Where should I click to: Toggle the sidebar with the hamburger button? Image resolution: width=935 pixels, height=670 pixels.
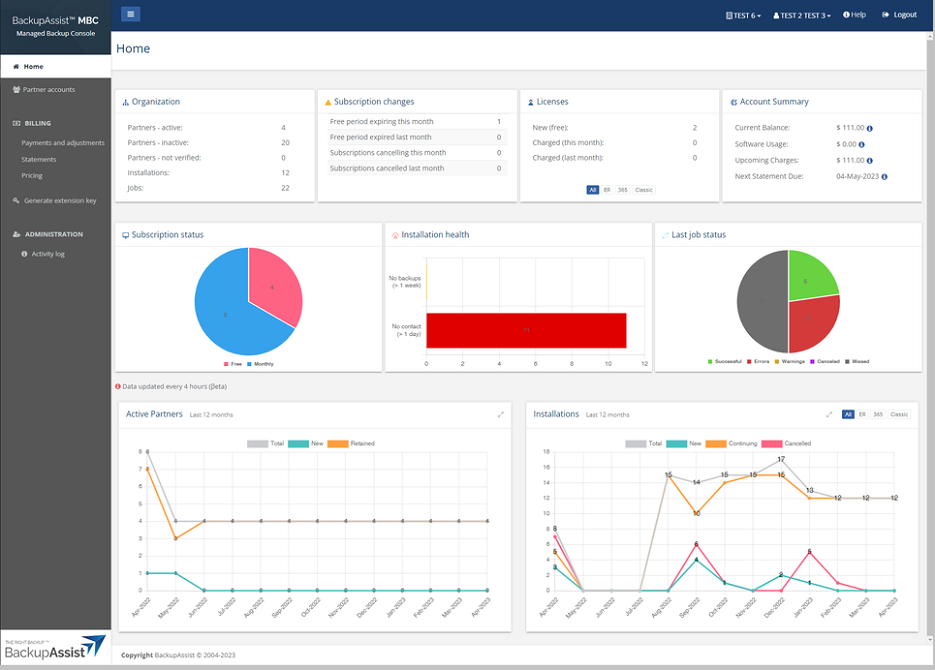tap(131, 14)
